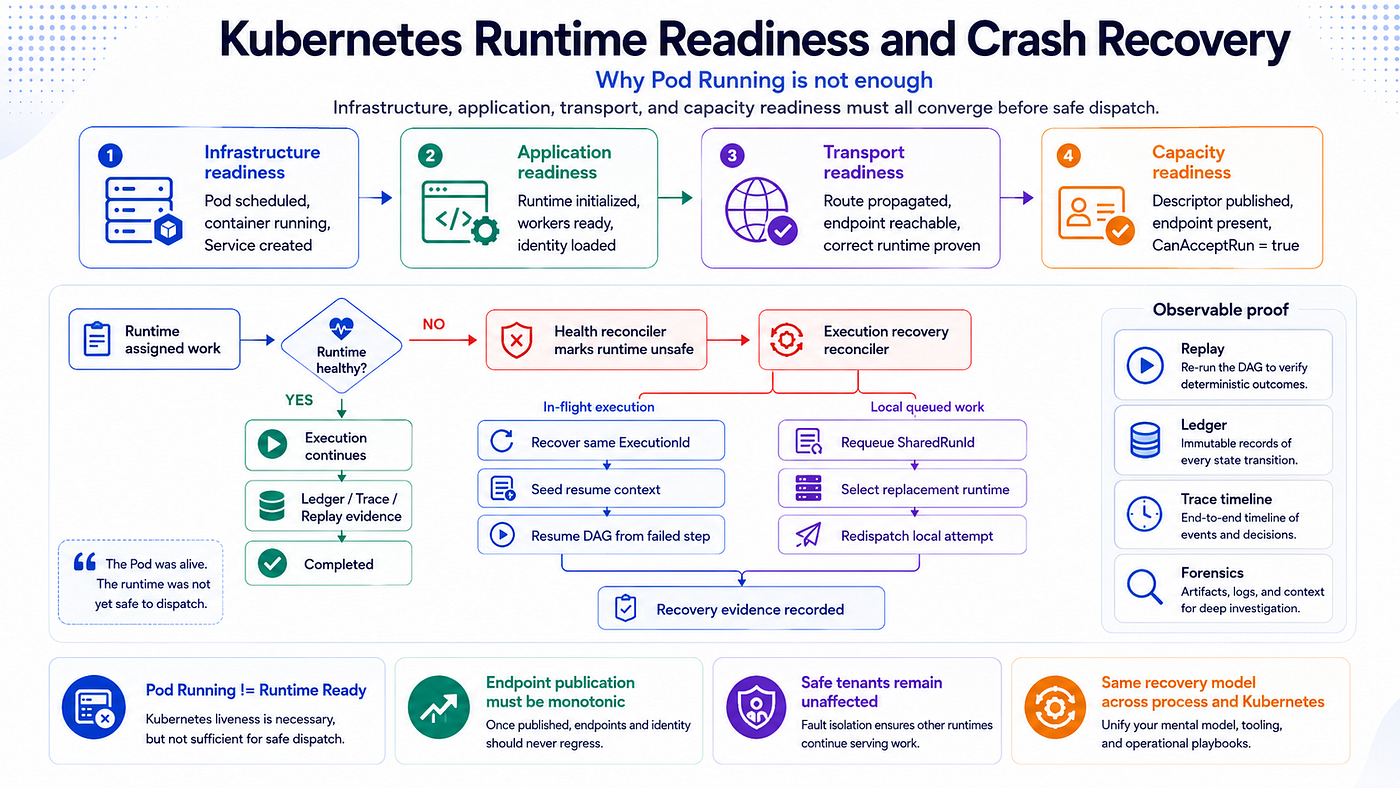Click the red NO label
Screen dimensions: 1400x788
pyautogui.click(x=434, y=325)
